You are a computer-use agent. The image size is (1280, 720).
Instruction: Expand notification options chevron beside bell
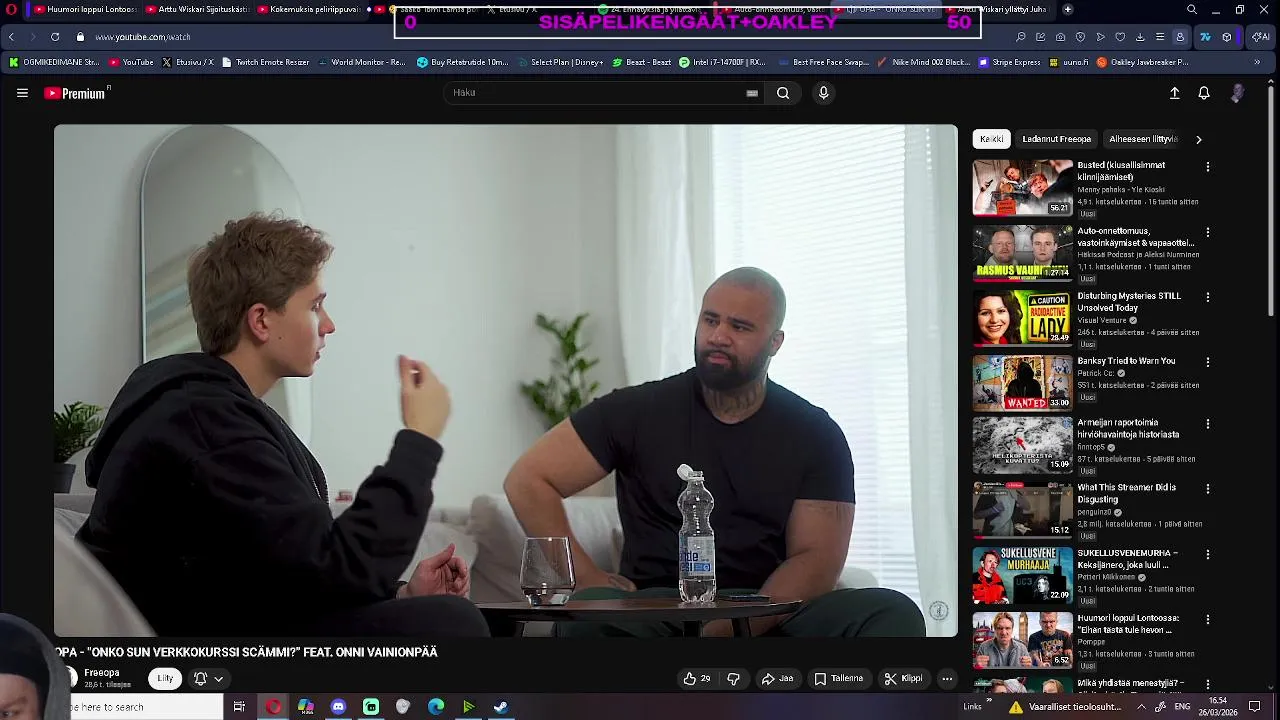click(218, 678)
